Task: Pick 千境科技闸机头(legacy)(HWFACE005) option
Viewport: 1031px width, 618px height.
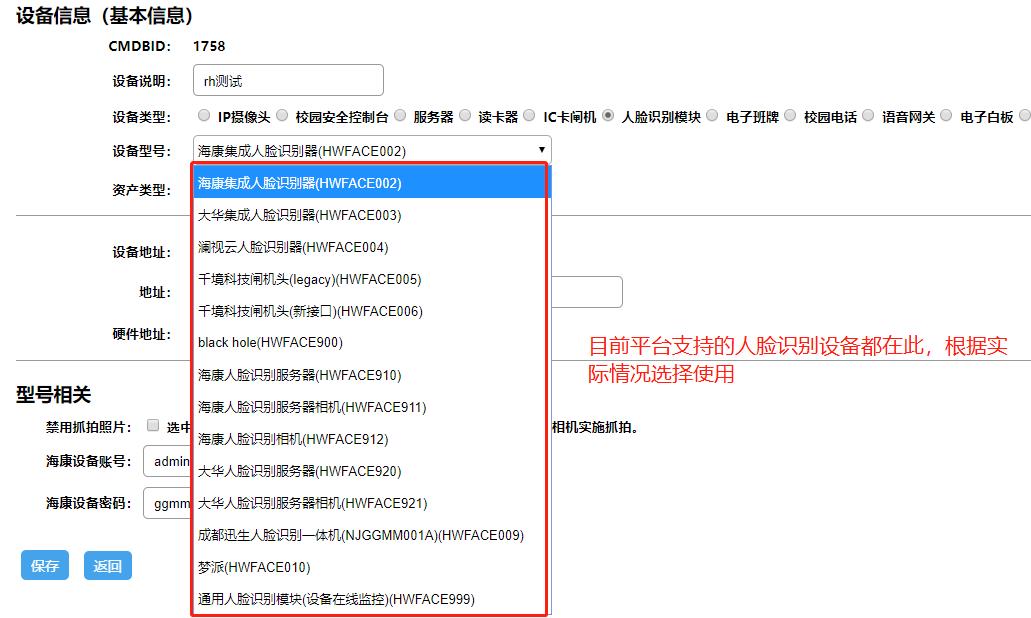Action: pyautogui.click(x=309, y=279)
